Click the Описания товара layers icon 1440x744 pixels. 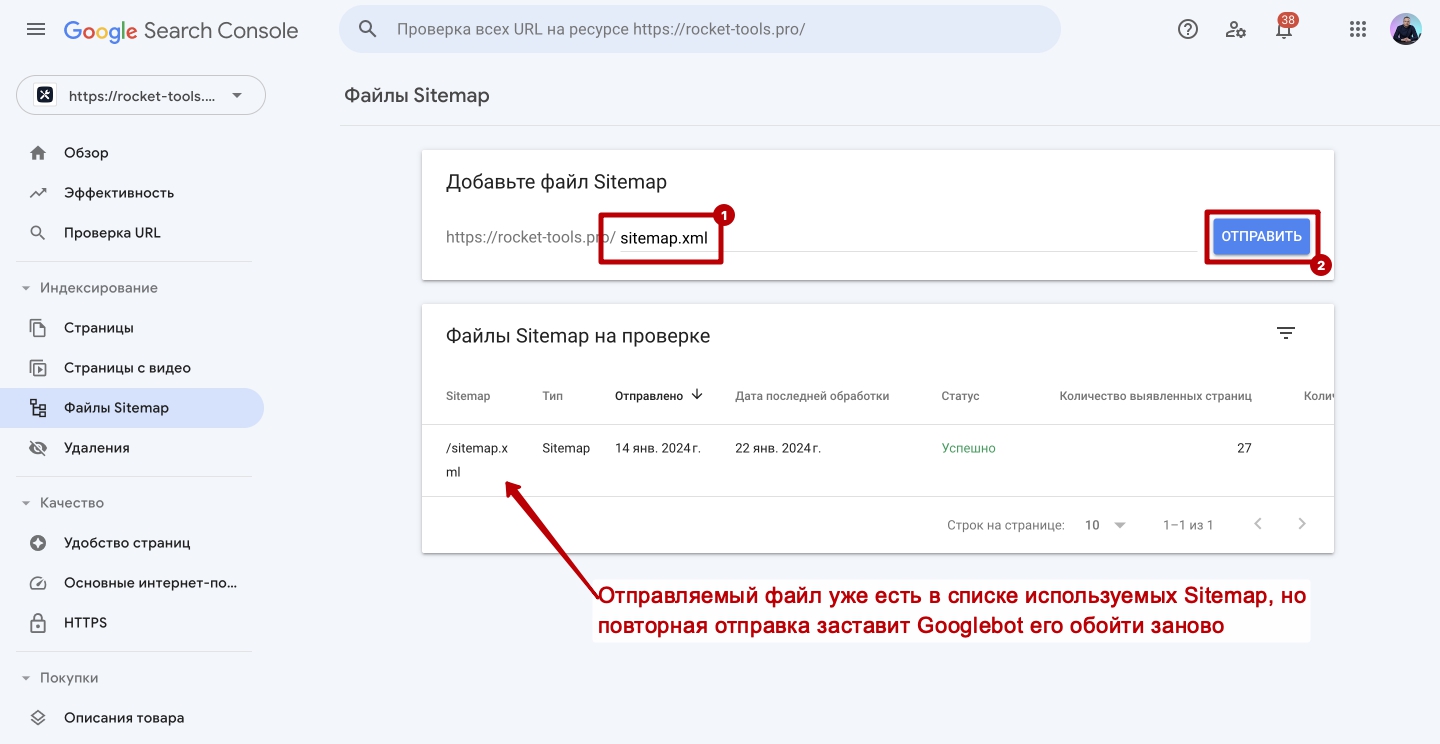38,718
